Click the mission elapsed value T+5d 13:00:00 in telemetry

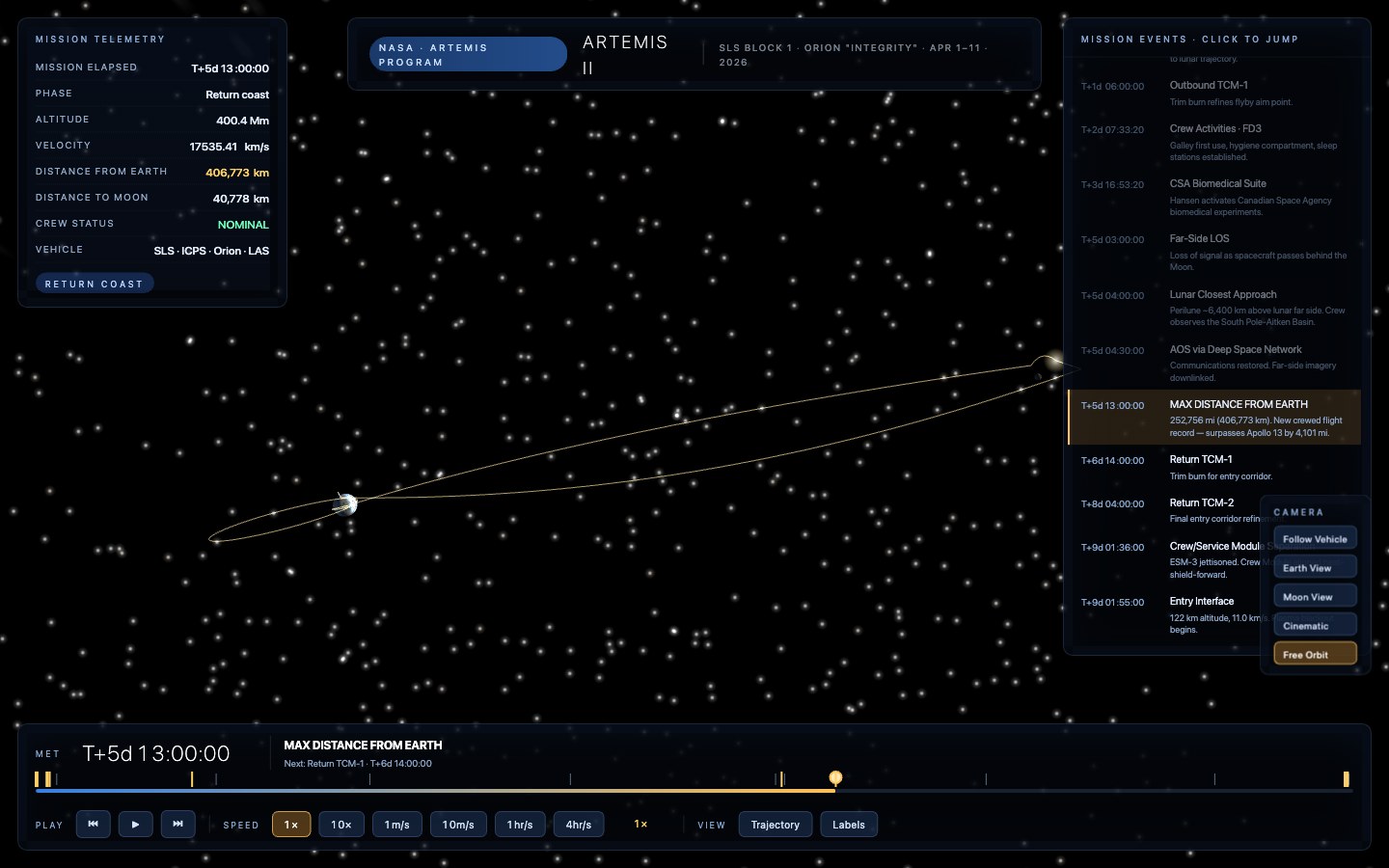[x=231, y=68]
